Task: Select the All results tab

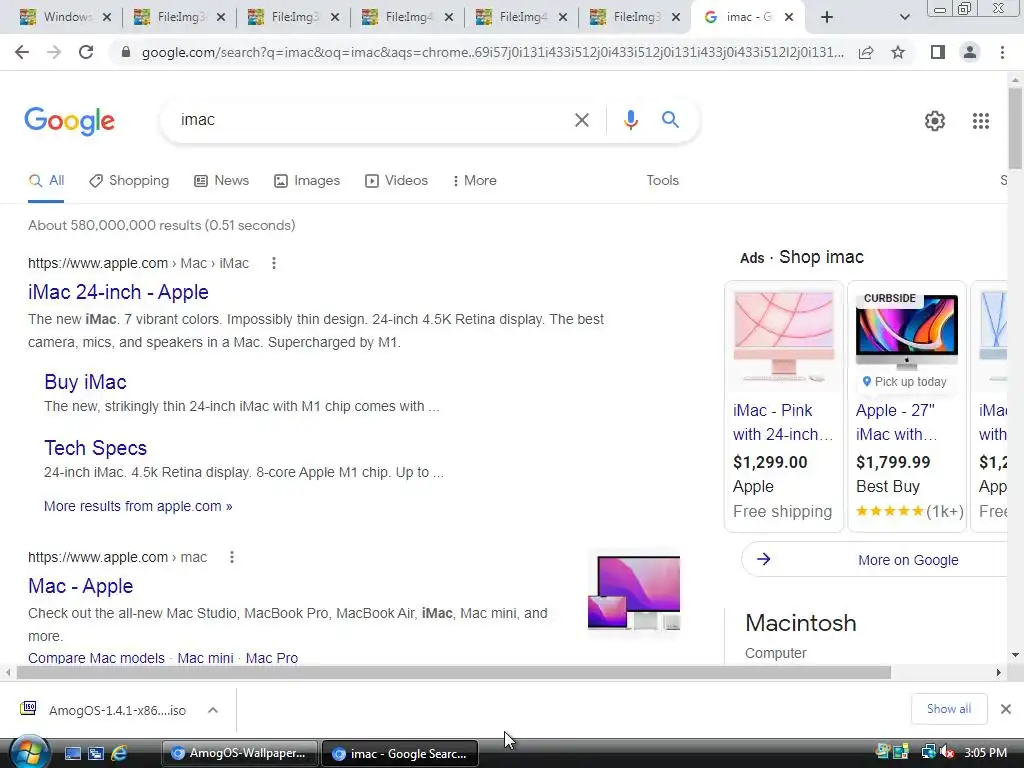Action: 46,181
